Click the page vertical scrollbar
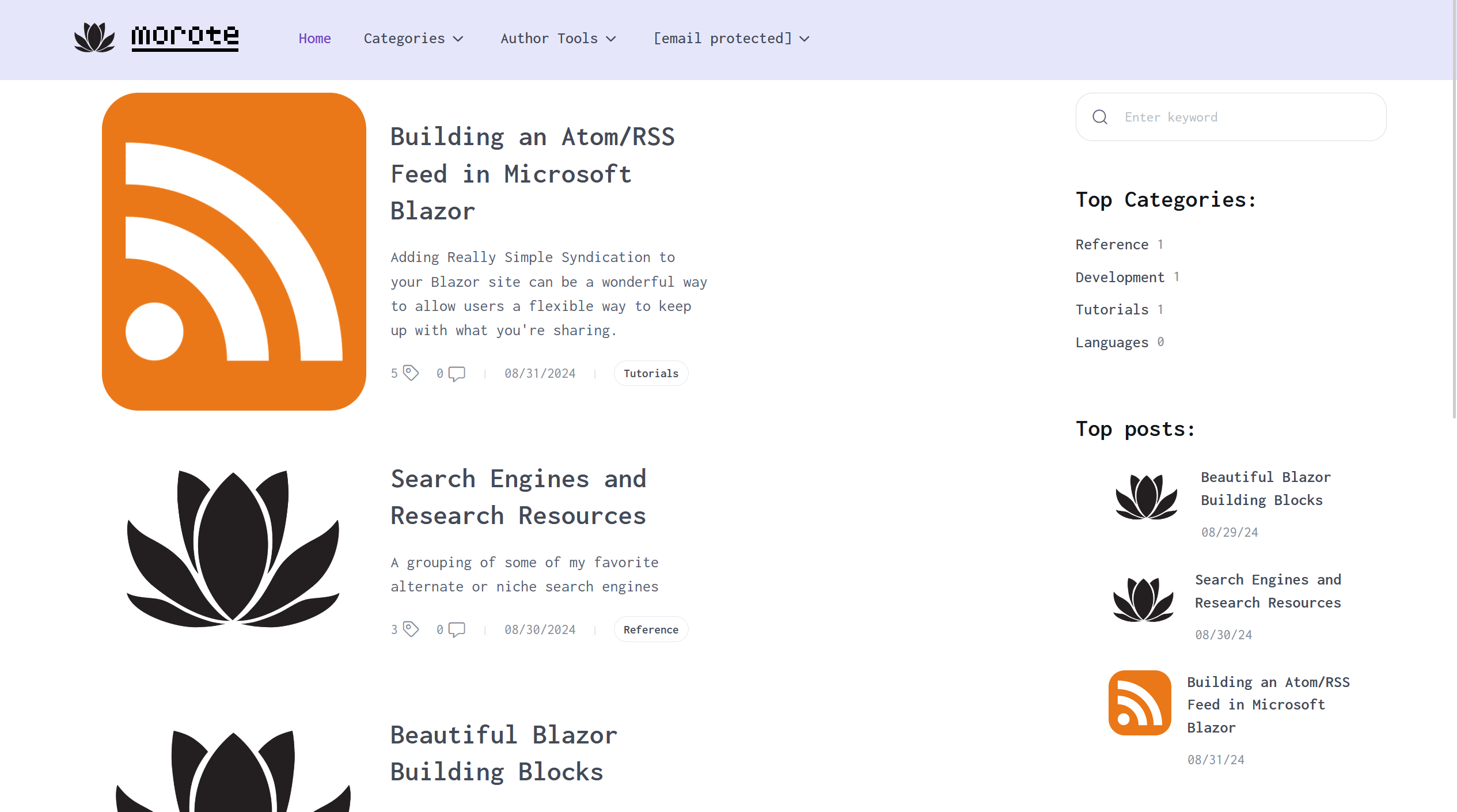 pos(1454,208)
